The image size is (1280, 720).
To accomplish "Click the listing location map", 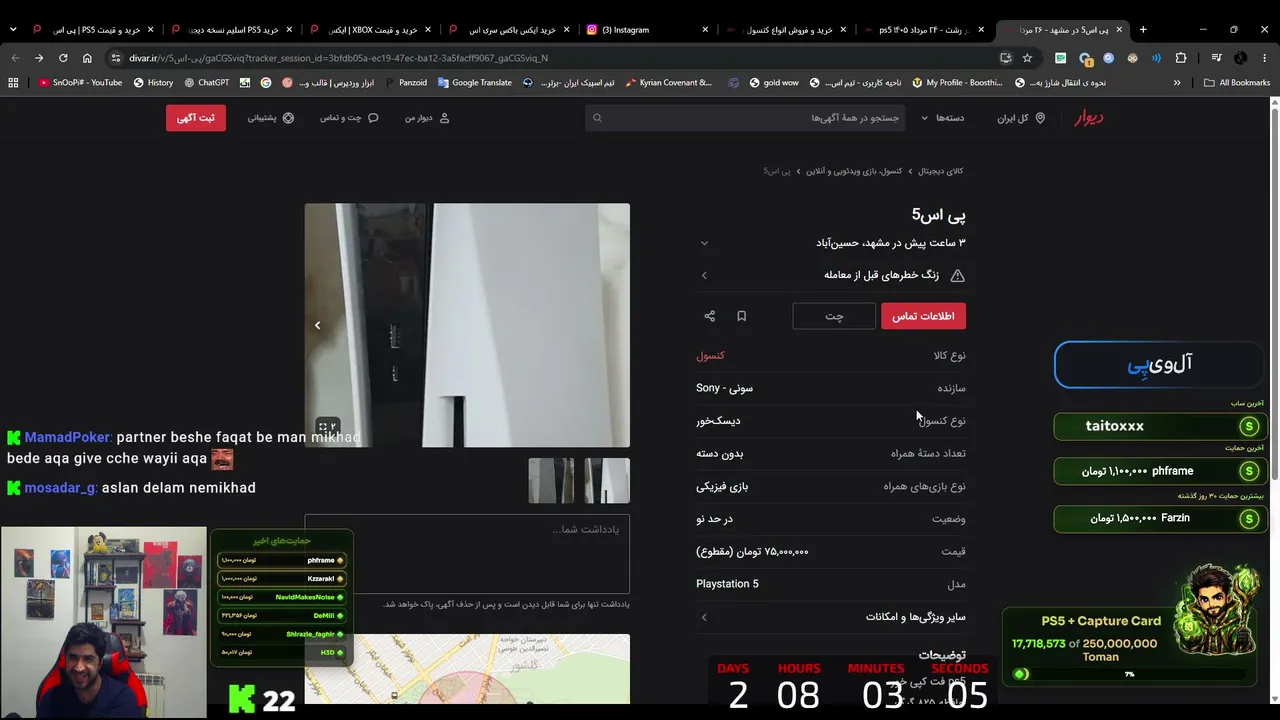I will coord(467,668).
